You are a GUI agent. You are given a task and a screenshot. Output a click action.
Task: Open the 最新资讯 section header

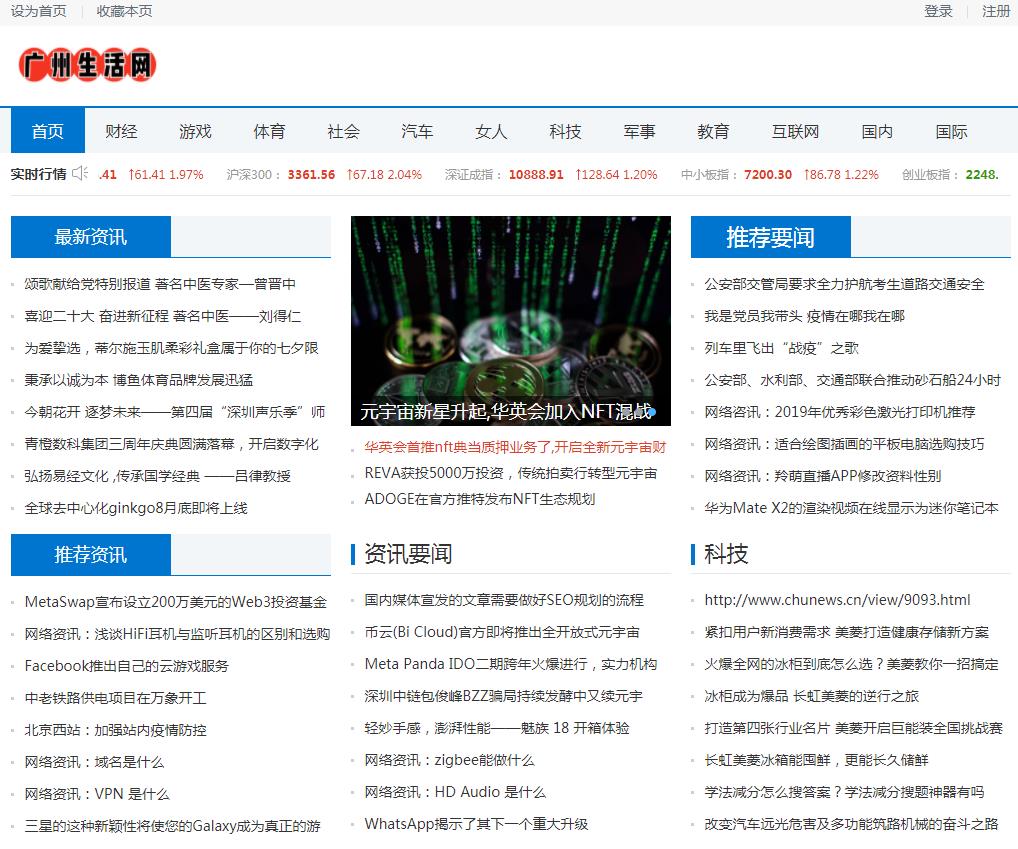[x=91, y=237]
